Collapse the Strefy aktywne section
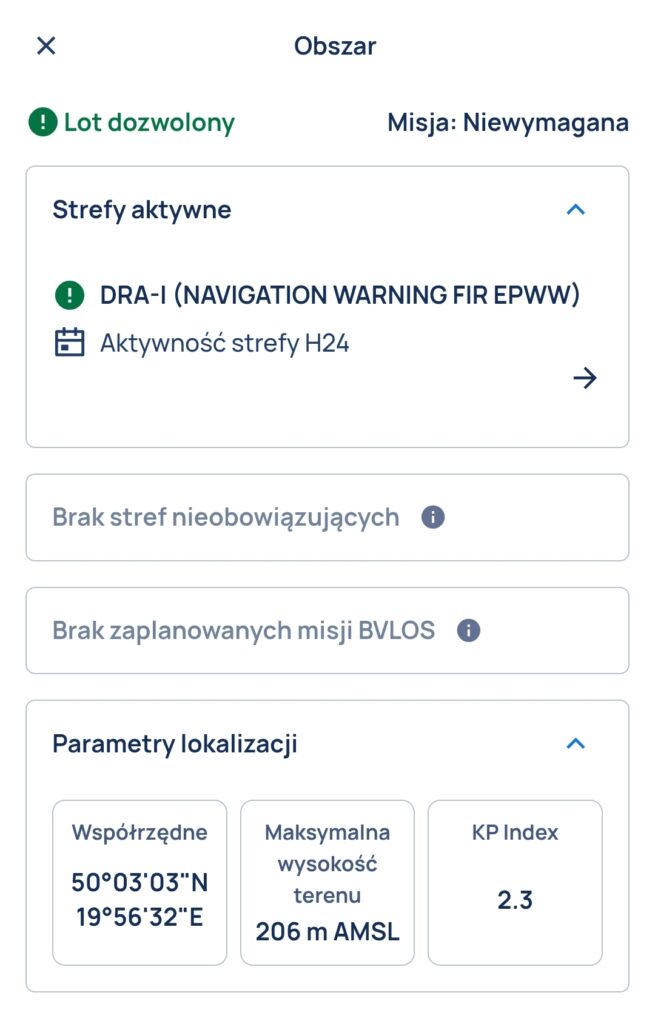655x1024 pixels. [575, 210]
